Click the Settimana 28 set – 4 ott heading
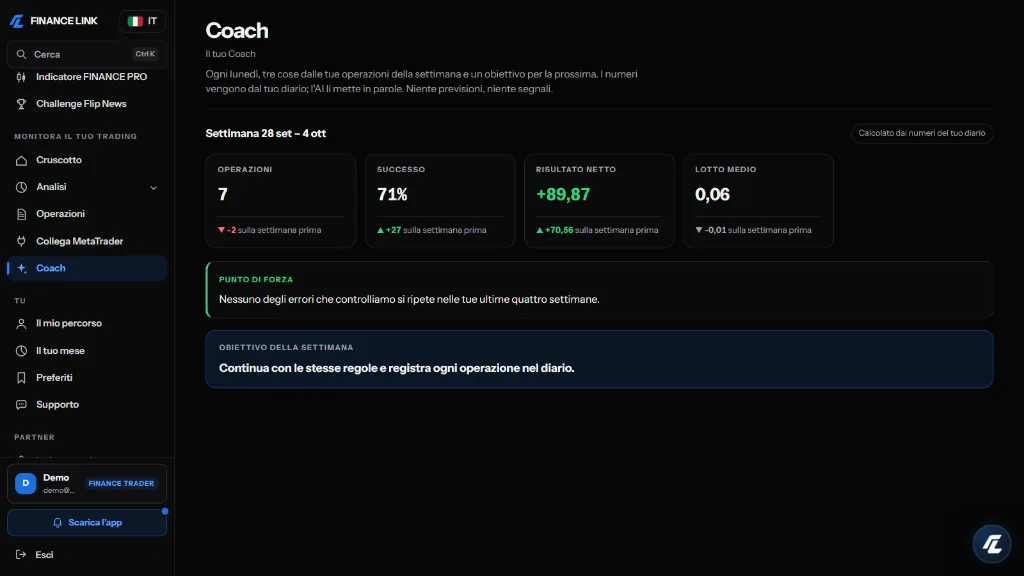The height and width of the screenshot is (576, 1024). pyautogui.click(x=266, y=133)
